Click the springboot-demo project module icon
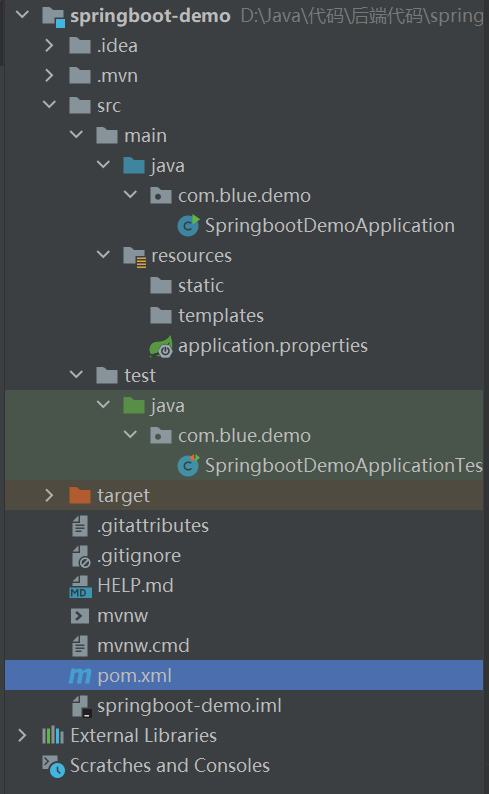The image size is (489, 794). [x=53, y=17]
